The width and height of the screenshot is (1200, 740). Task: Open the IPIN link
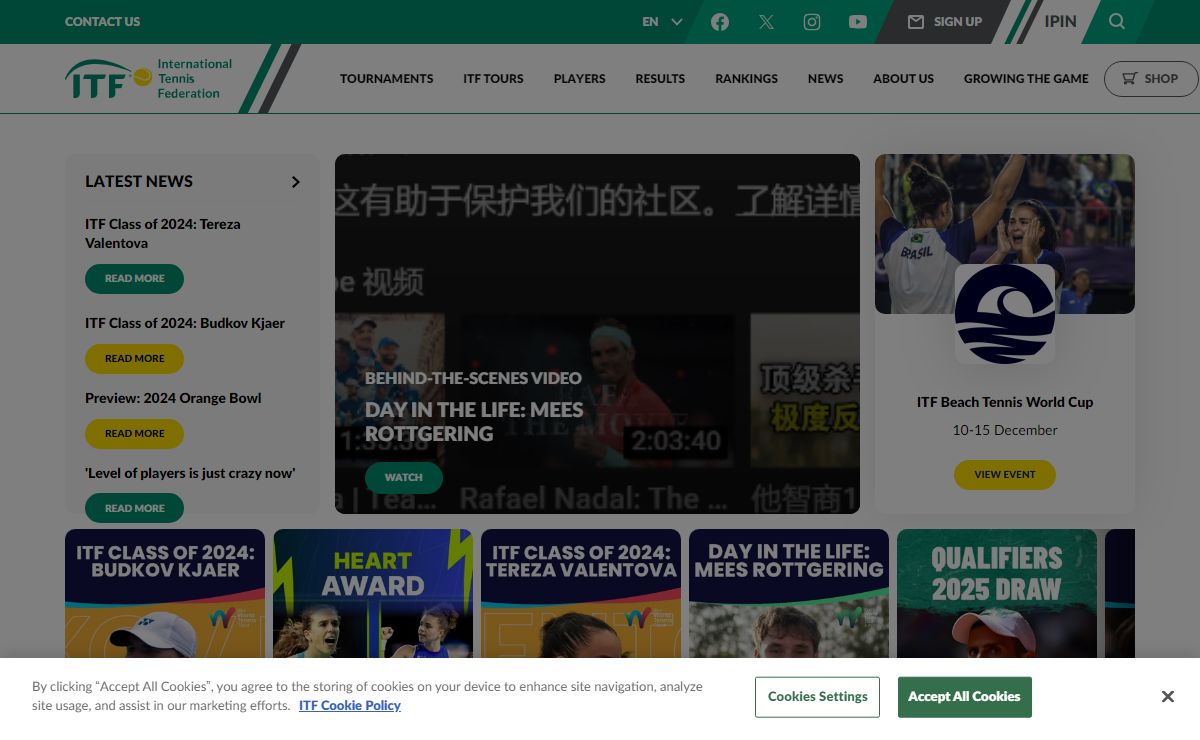[1061, 21]
